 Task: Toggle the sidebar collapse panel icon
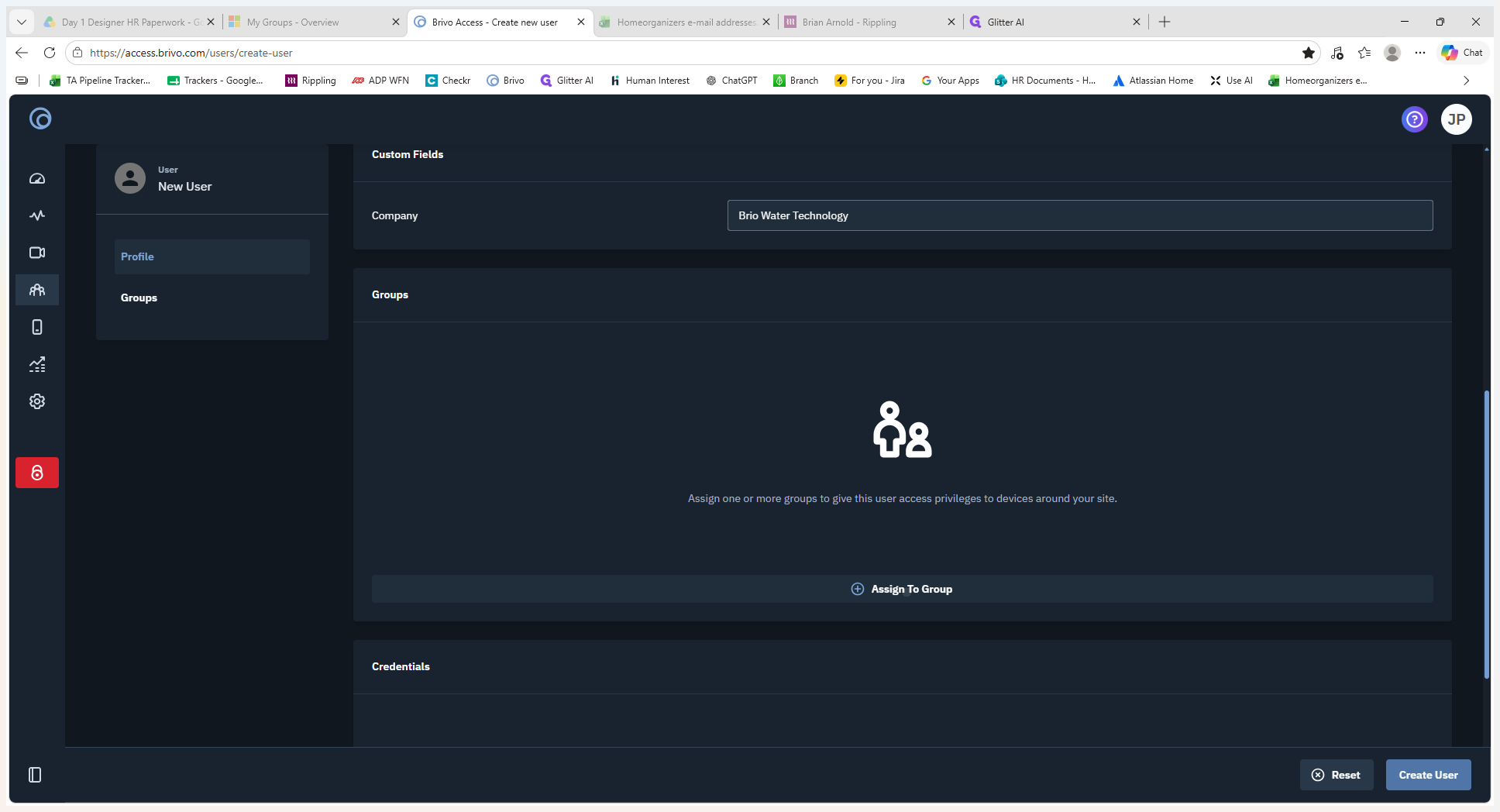point(35,775)
